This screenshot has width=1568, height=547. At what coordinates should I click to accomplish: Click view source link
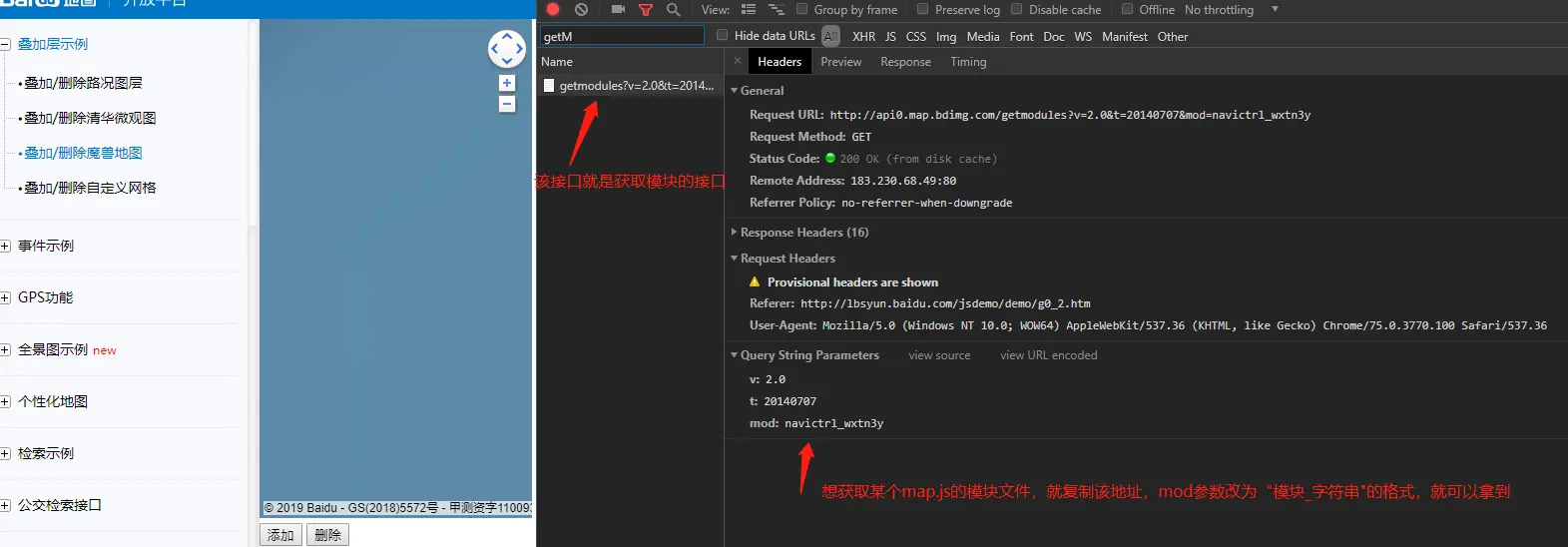point(939,355)
